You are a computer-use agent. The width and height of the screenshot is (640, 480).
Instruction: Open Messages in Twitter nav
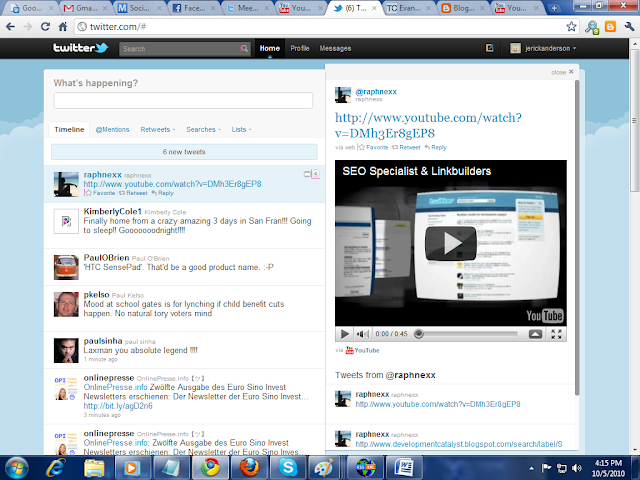click(335, 48)
